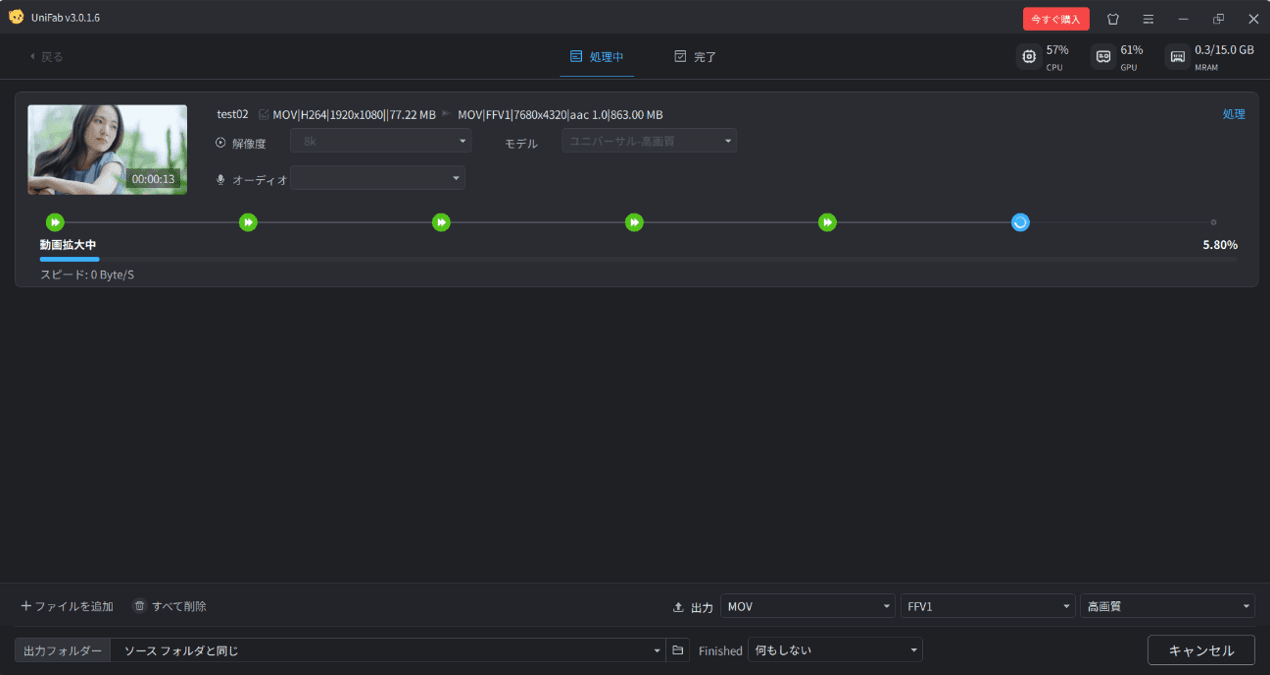This screenshot has width=1270, height=675.
Task: Expand the オーディオ dropdown
Action: [x=378, y=178]
